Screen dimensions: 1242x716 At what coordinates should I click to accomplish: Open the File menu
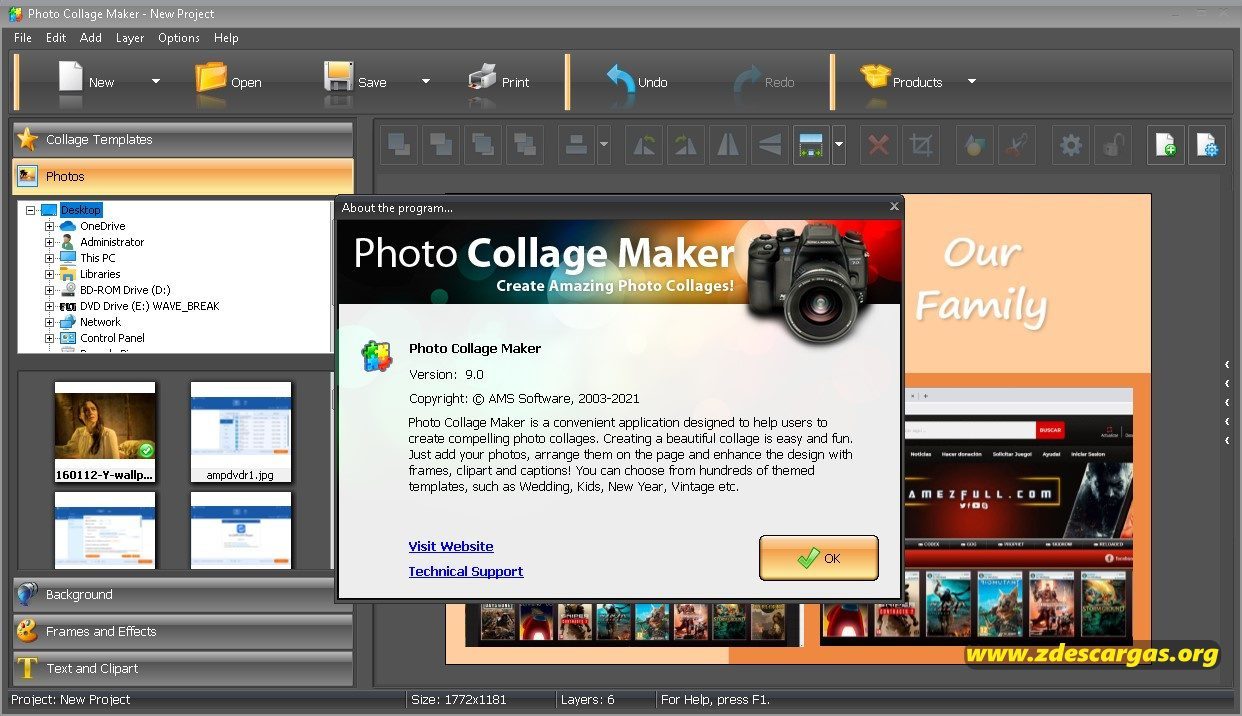(22, 38)
